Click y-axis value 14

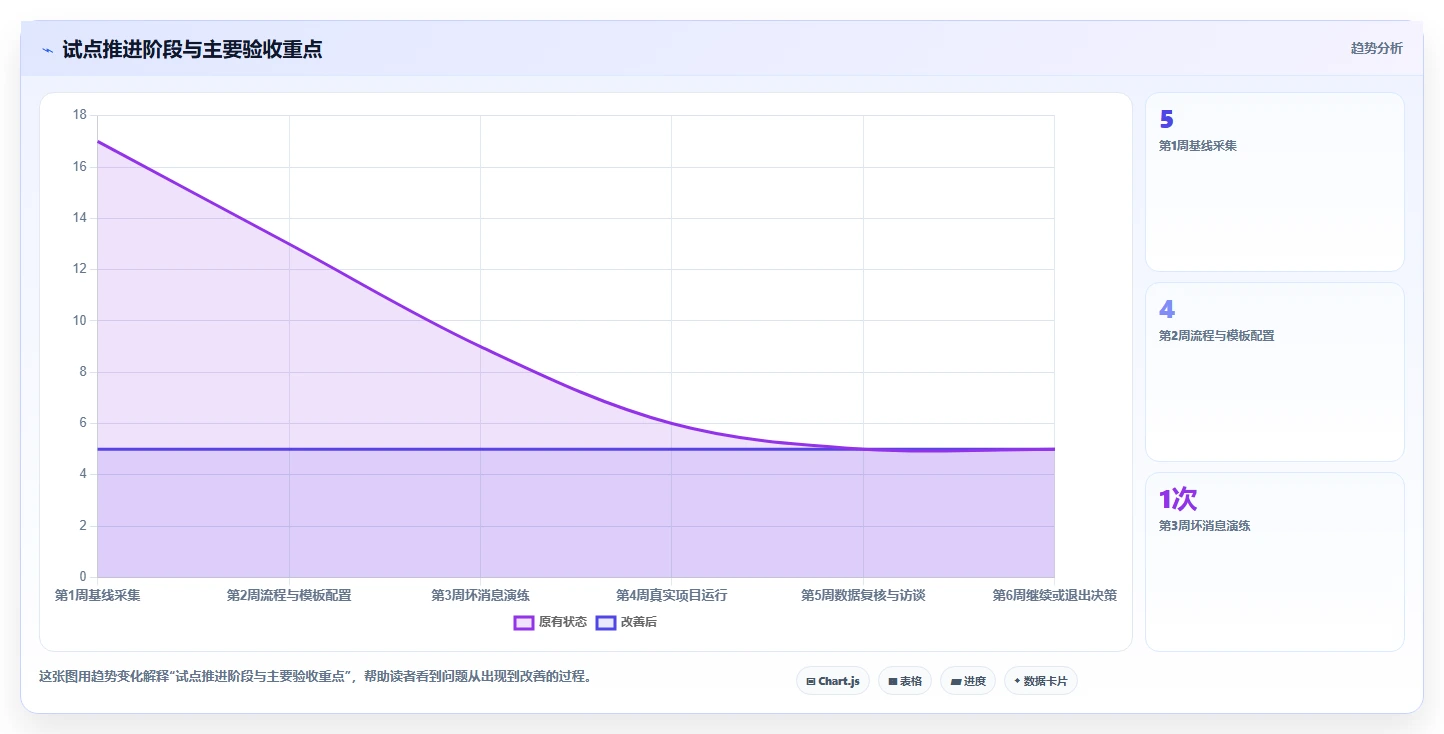80,218
